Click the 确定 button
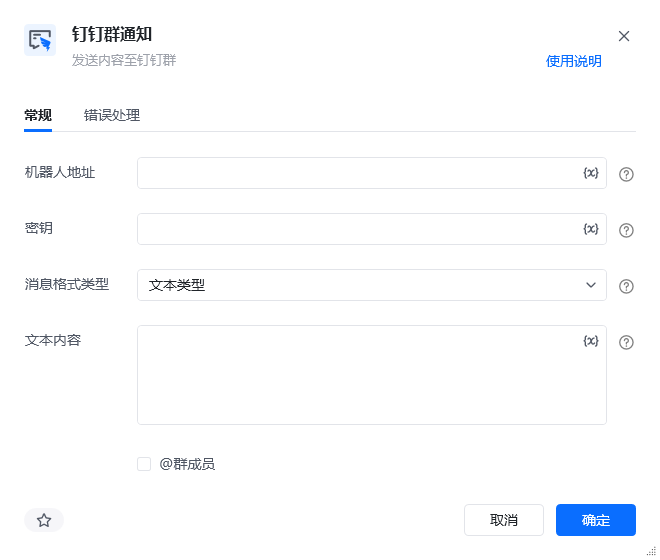 [x=596, y=520]
